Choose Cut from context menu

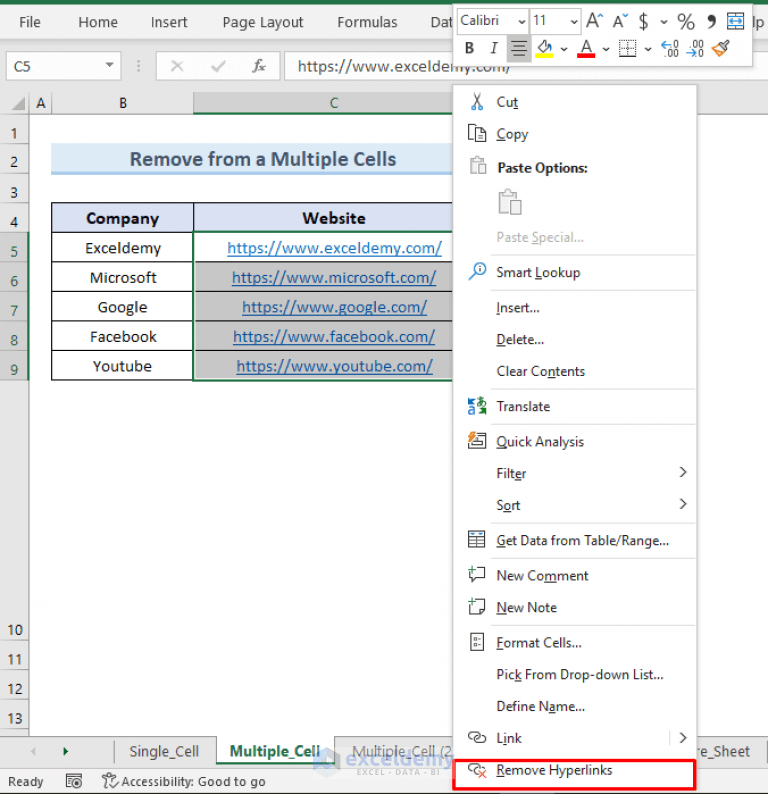click(x=575, y=102)
